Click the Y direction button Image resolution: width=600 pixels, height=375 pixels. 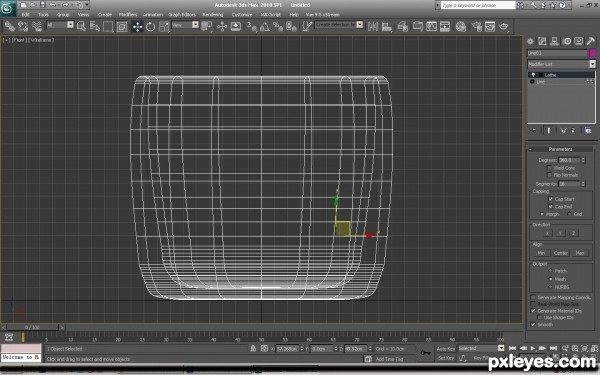[x=560, y=233]
